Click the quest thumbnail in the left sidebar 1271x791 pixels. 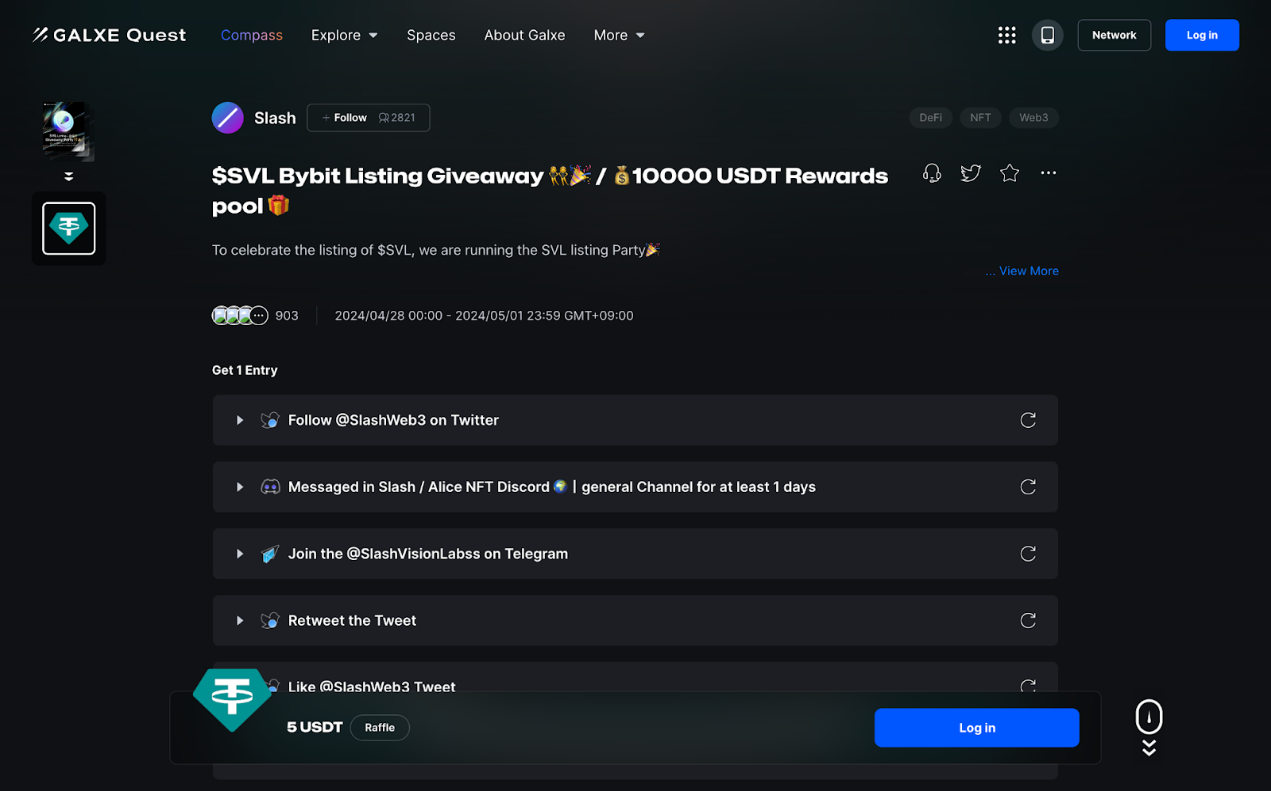[68, 130]
